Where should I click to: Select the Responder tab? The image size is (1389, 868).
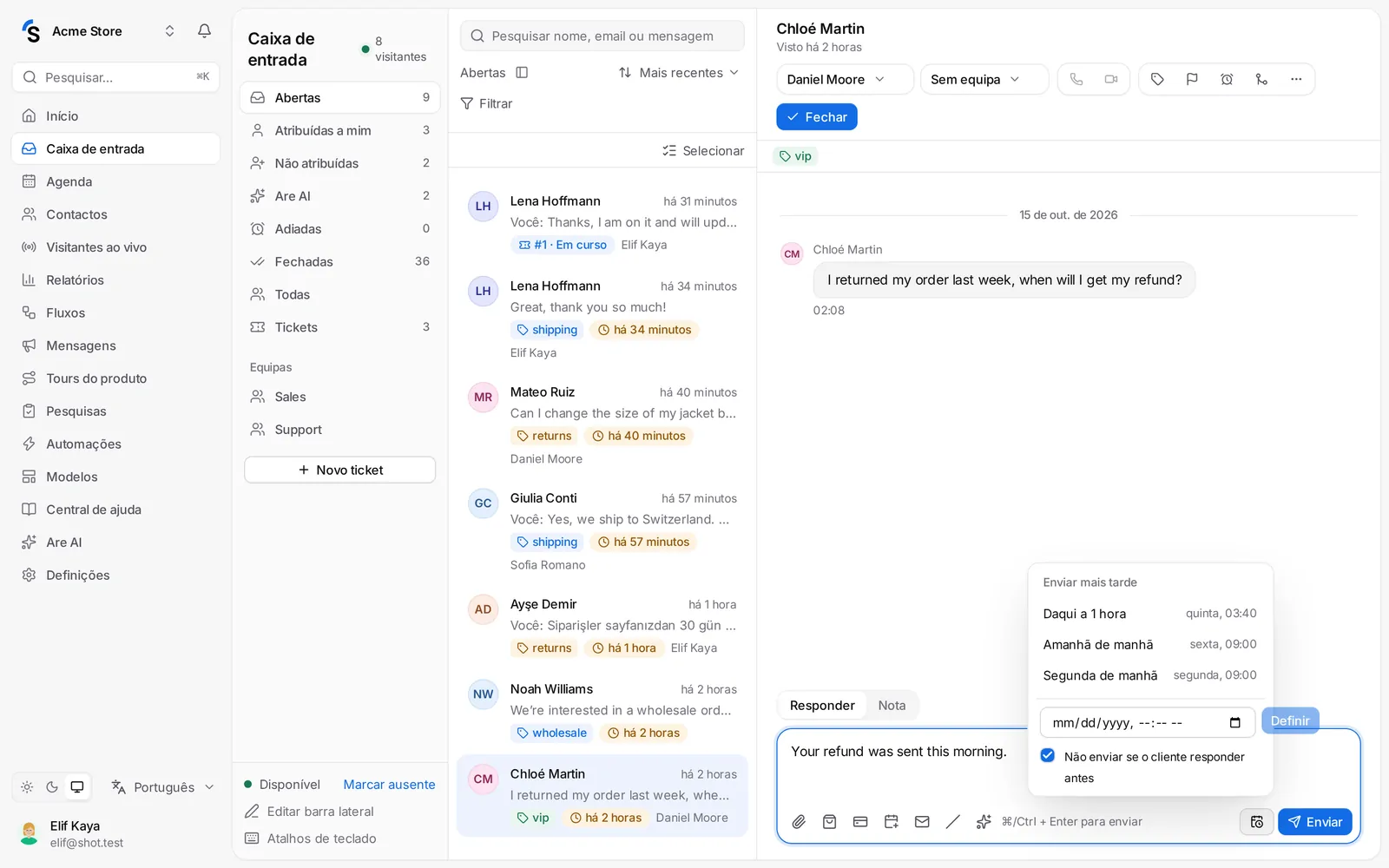(822, 706)
